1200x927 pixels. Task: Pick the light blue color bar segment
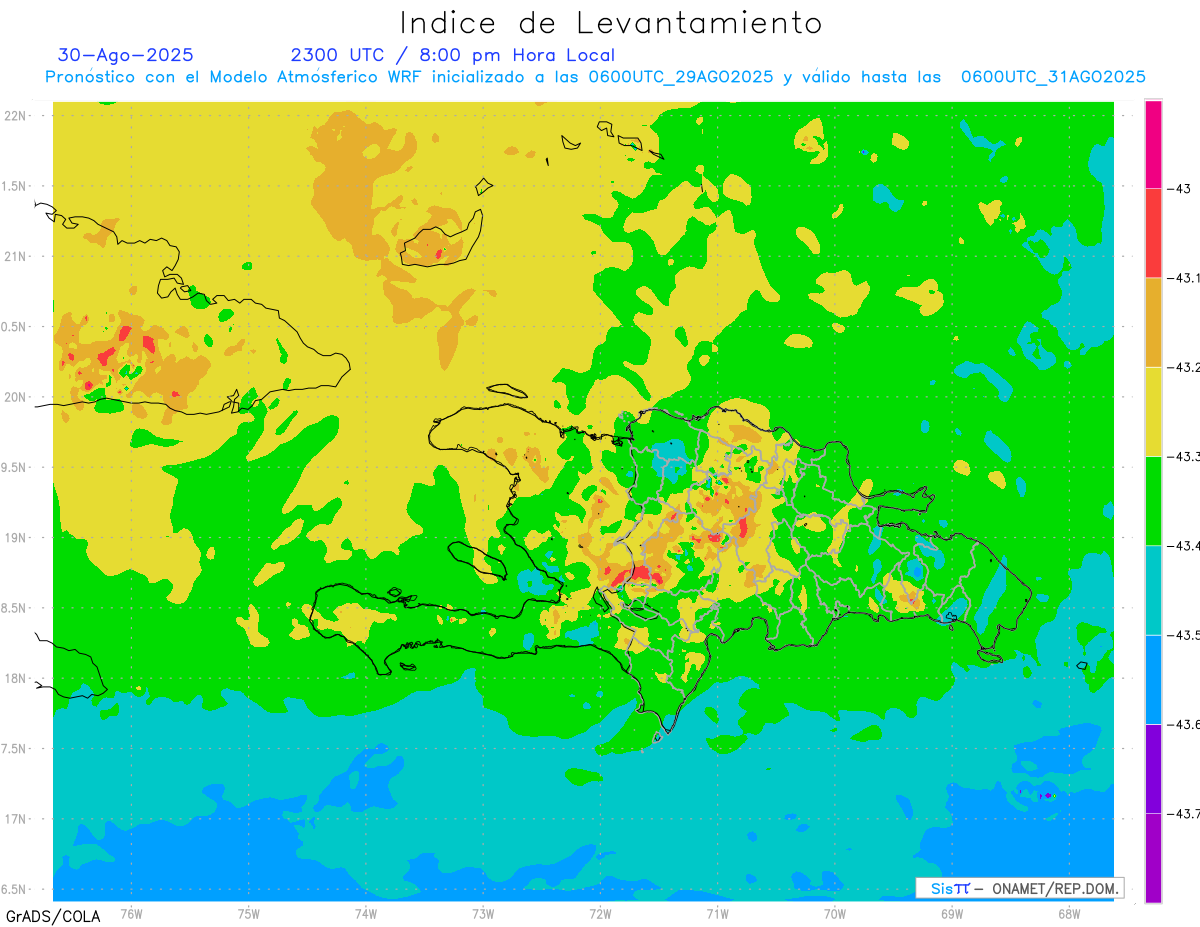point(1153,679)
